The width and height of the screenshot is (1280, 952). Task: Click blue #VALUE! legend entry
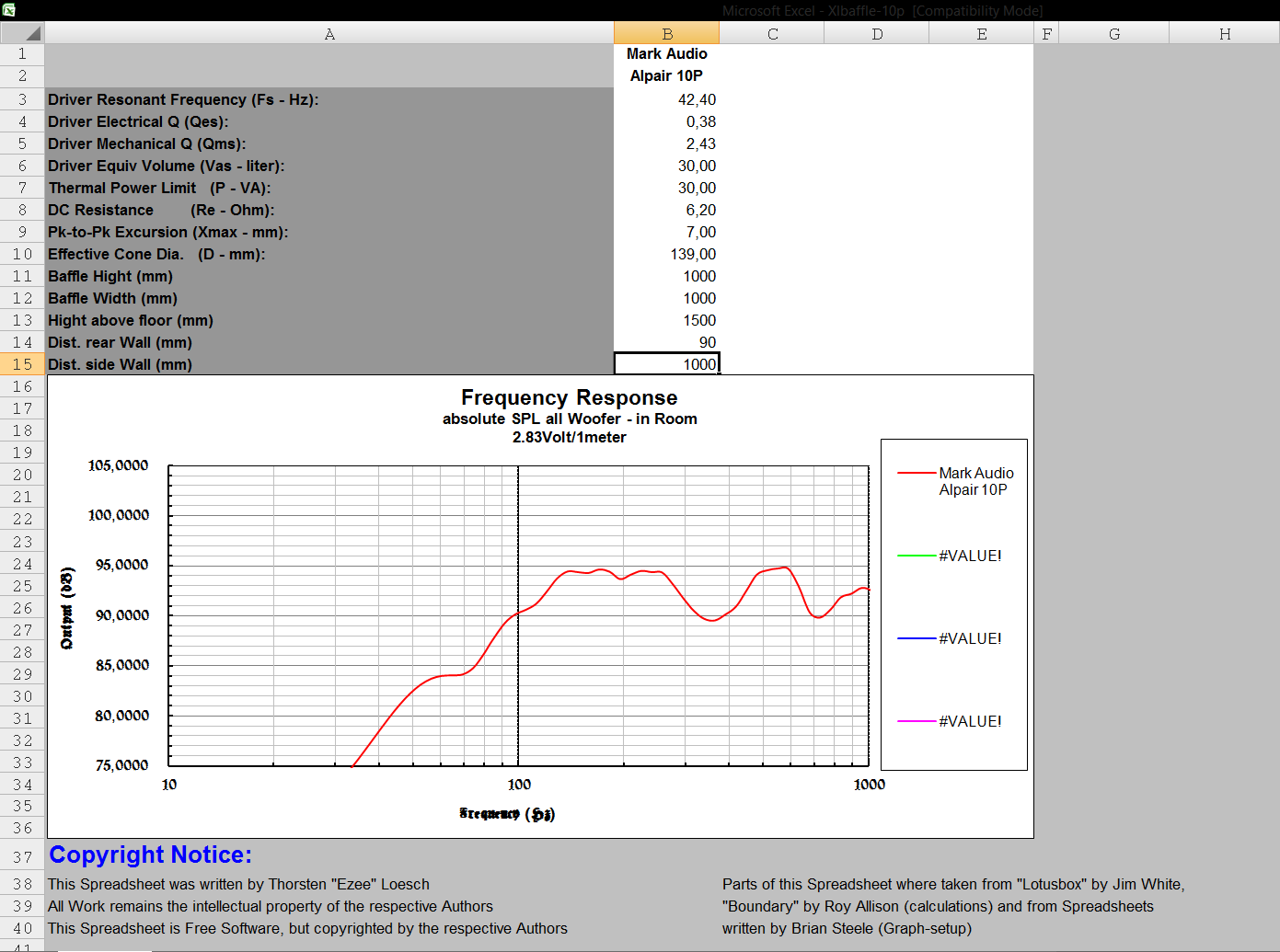(x=950, y=638)
